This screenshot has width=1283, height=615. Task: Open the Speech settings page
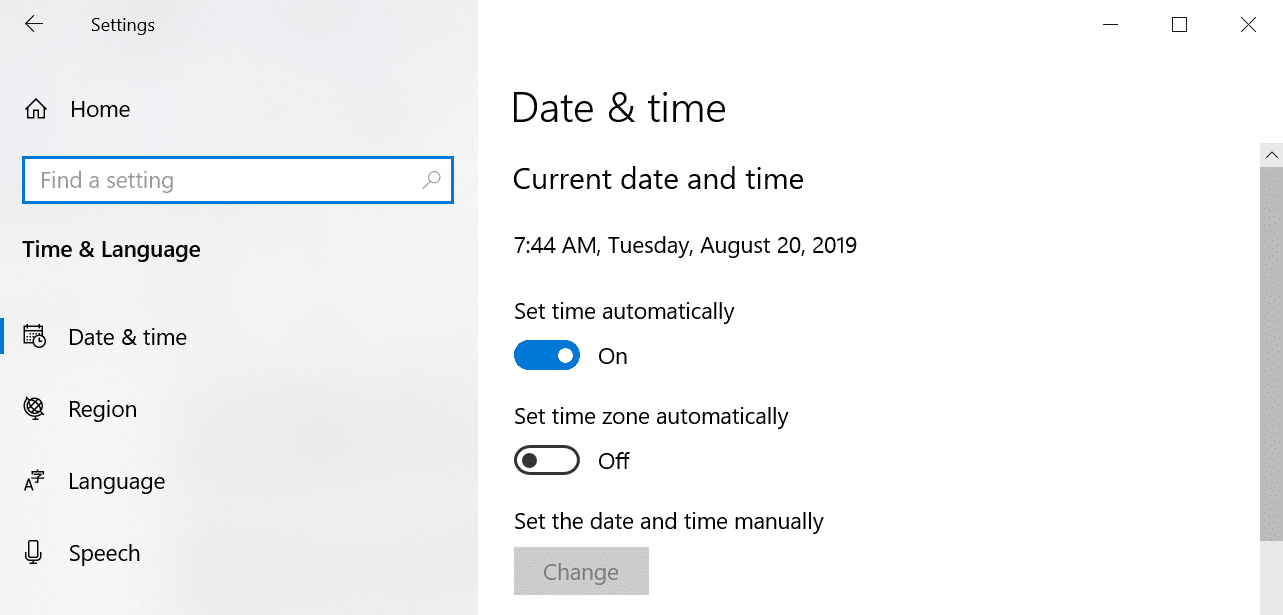click(104, 553)
